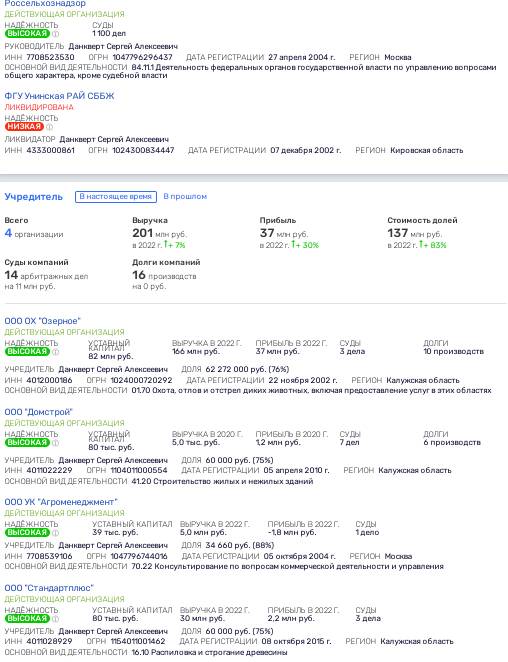Click Россельхознадзор leader name Данкверт Сергей Алексеевич
508x662 pixels.
pyautogui.click(x=123, y=46)
